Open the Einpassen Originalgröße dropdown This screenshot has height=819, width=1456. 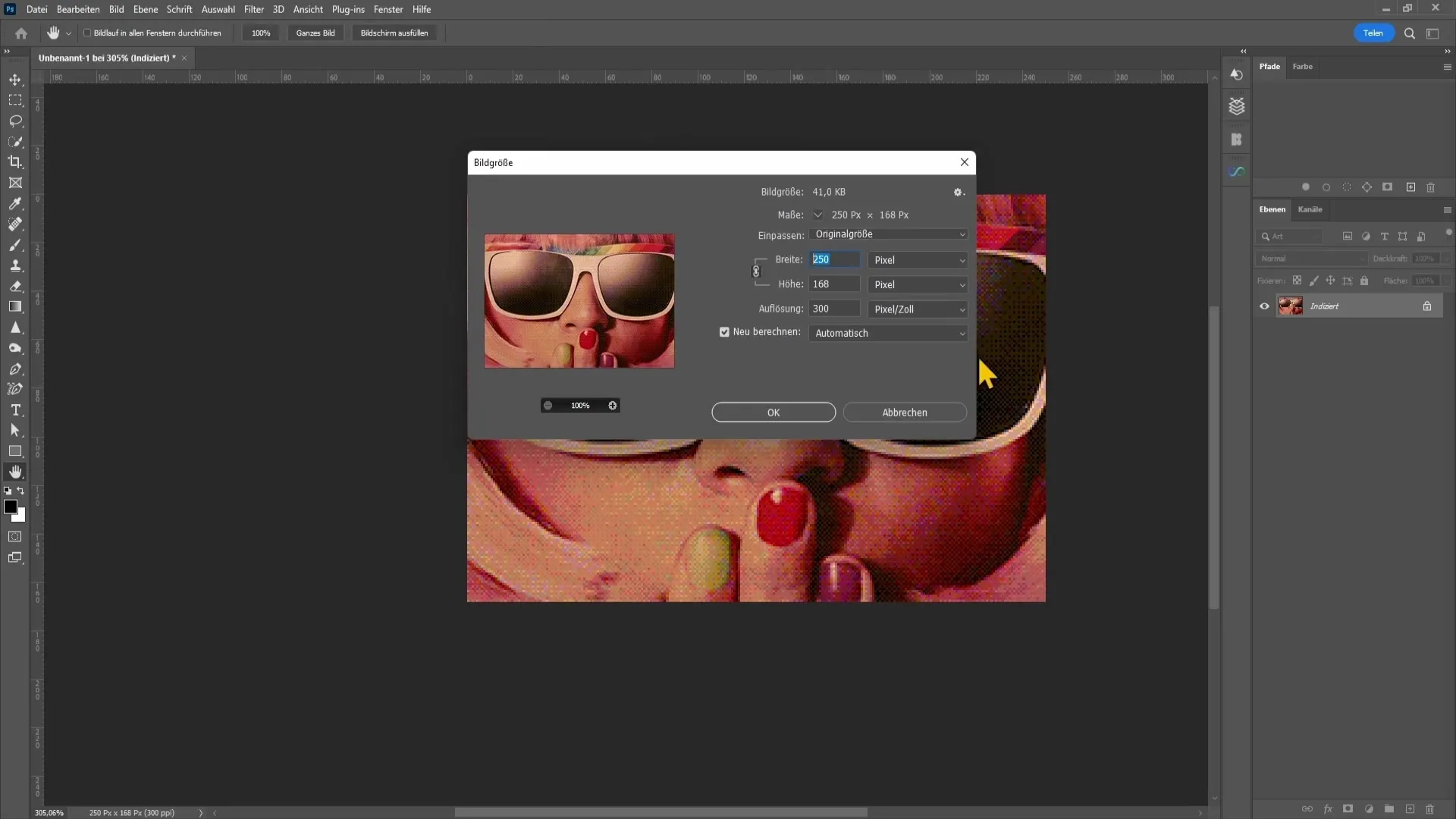(889, 234)
